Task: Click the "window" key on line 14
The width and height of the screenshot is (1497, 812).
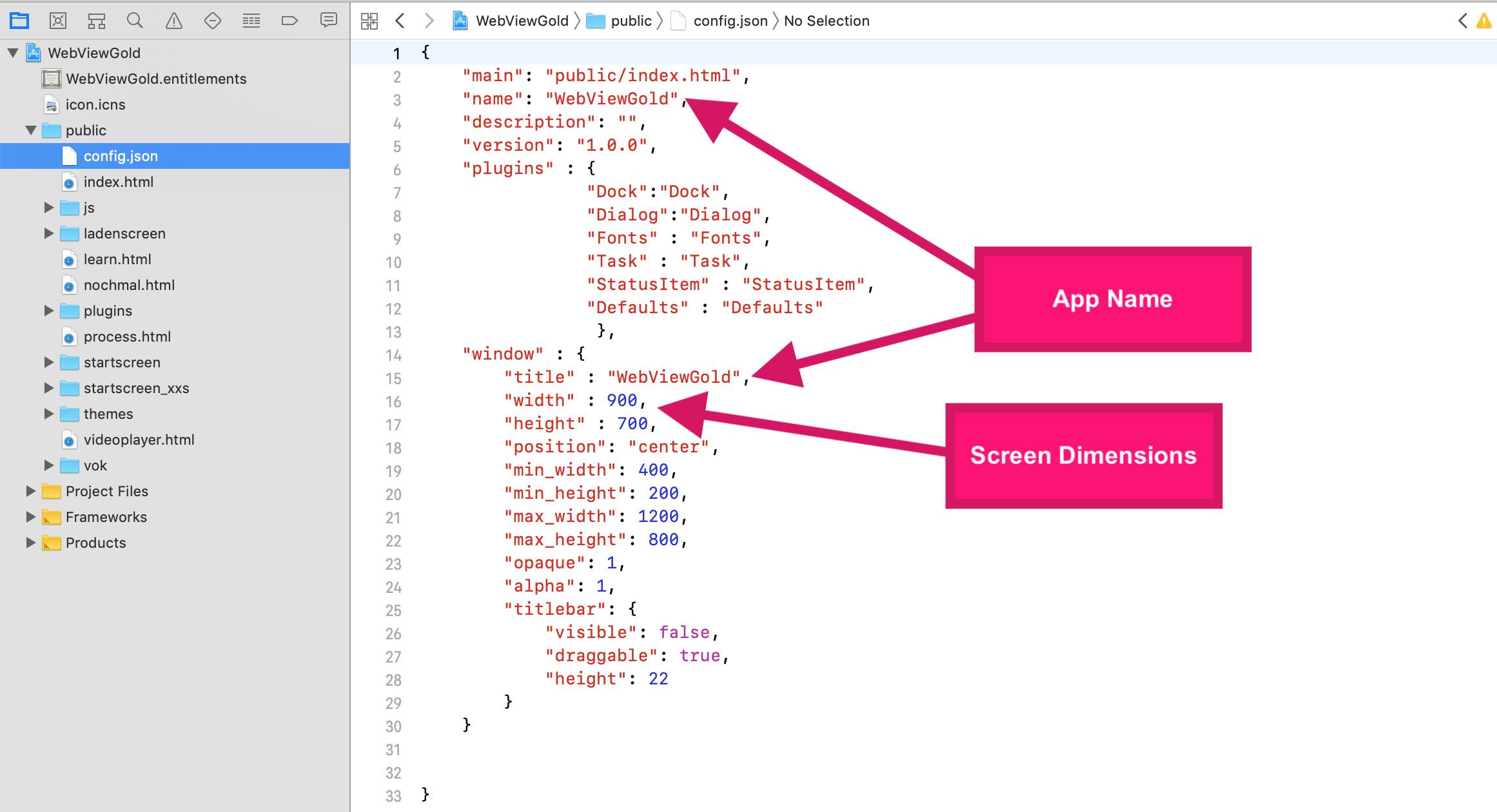Action: [503, 354]
